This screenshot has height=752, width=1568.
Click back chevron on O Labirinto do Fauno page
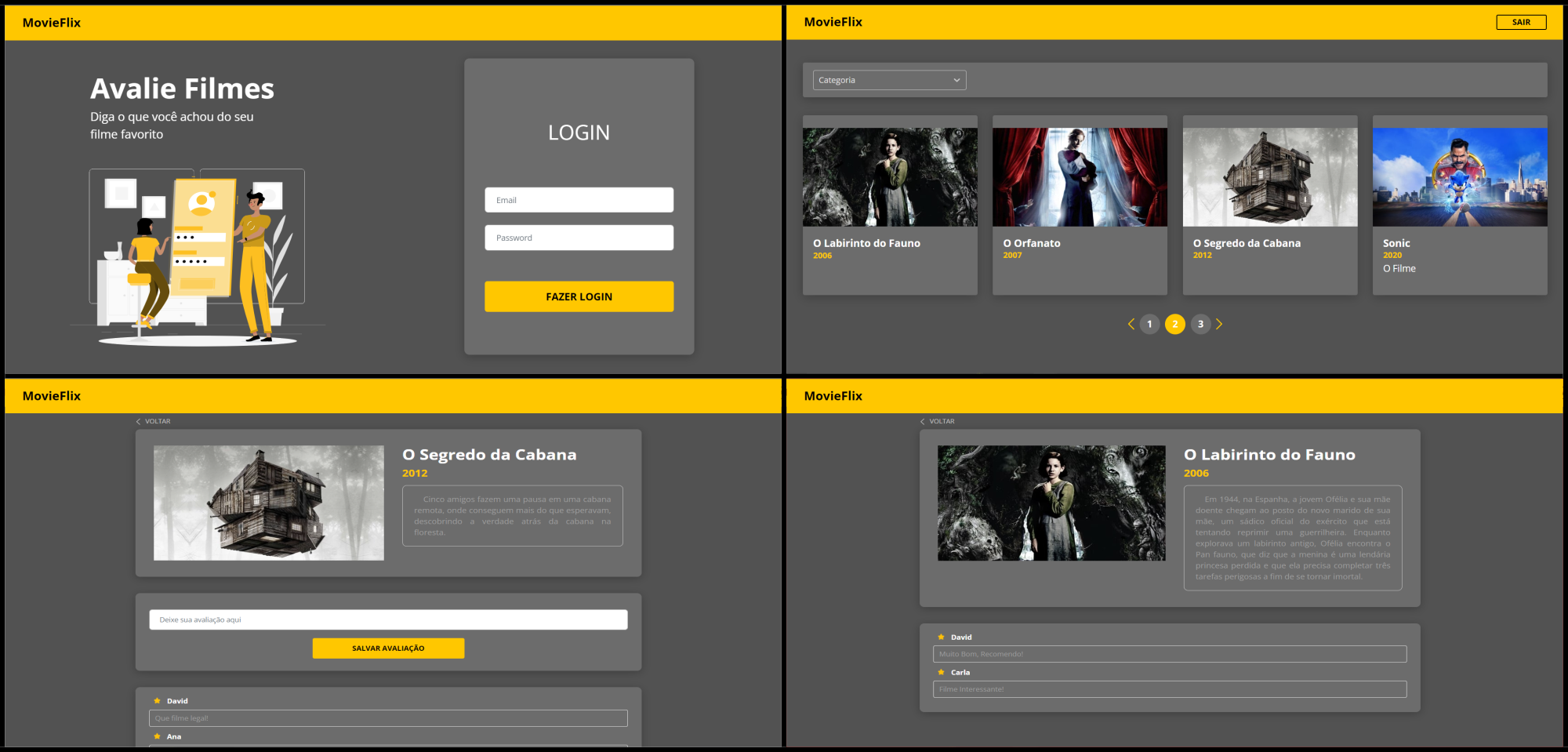coord(923,422)
